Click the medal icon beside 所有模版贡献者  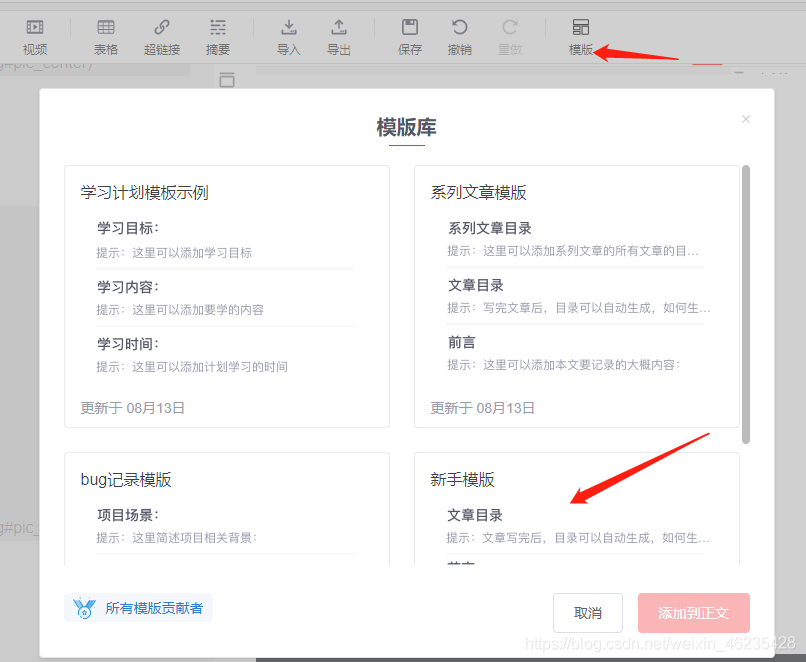84,608
